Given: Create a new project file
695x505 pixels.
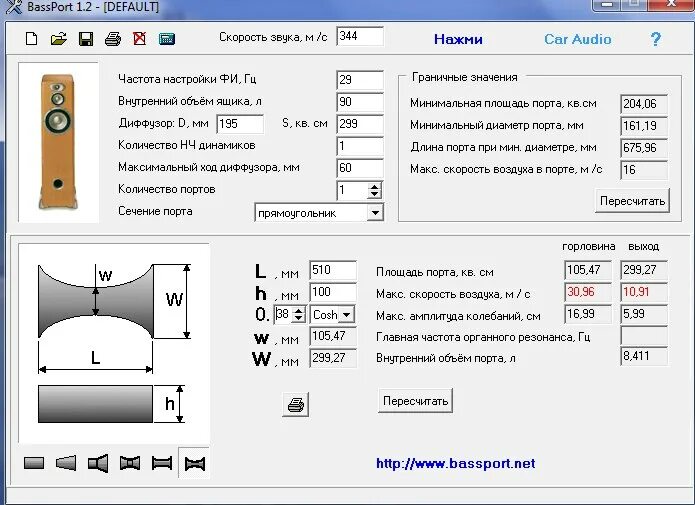Looking at the screenshot, I should point(31,39).
